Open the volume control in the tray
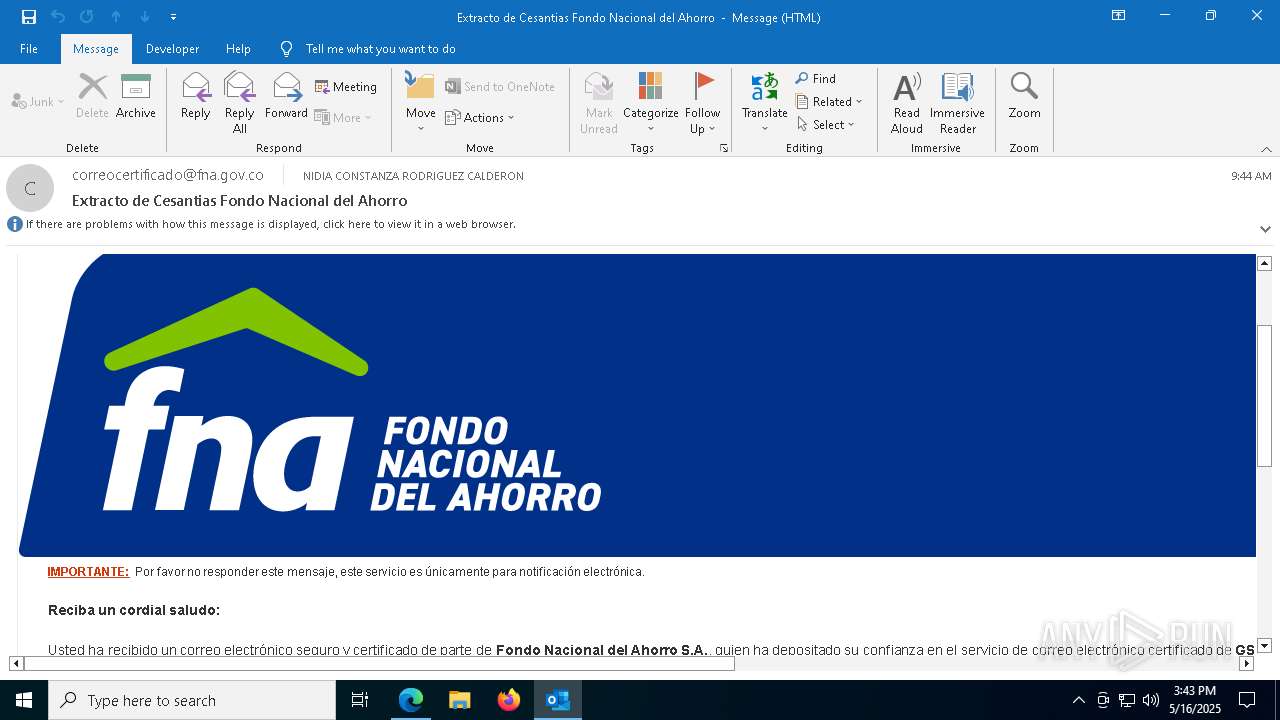Viewport: 1280px width, 720px height. point(1151,700)
